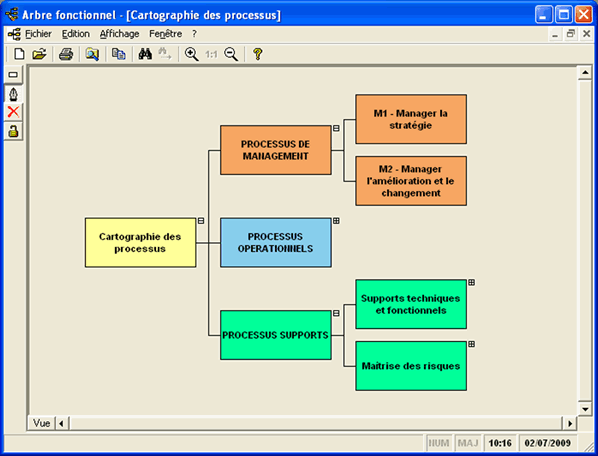Image resolution: width=598 pixels, height=456 pixels.
Task: Zoom in using magnifier plus icon
Action: coord(191,54)
